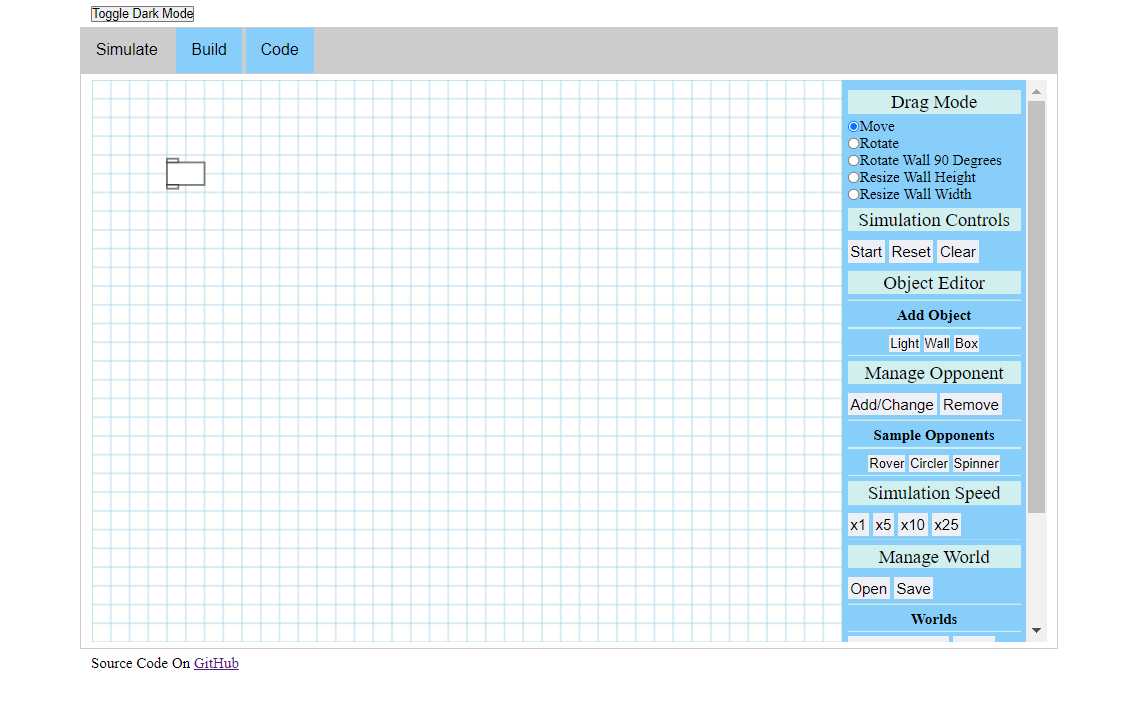Open the Code tab
The image size is (1123, 711).
click(x=279, y=49)
